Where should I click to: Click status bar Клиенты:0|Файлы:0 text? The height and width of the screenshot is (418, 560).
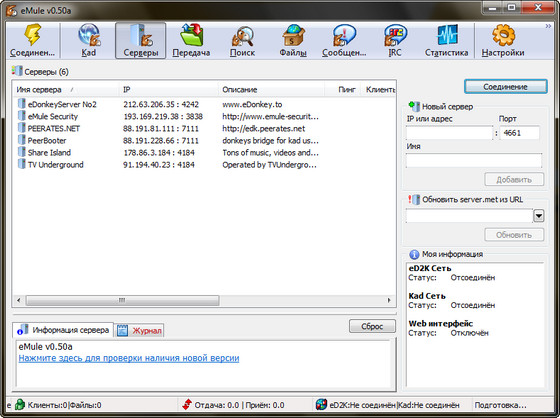(64, 405)
